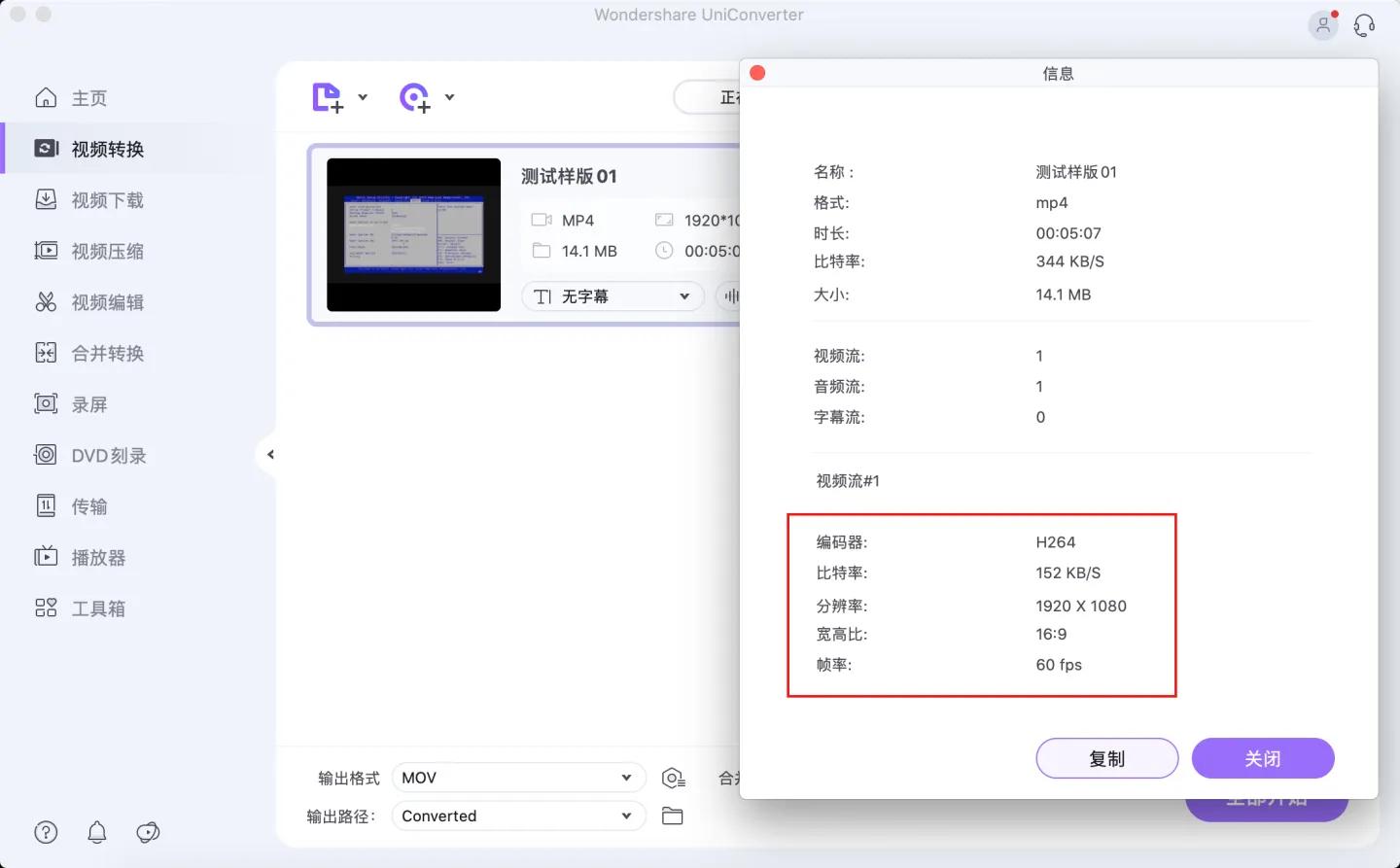Viewport: 1400px width, 868px height.
Task: Expand the add files dropdown arrow
Action: point(363,97)
